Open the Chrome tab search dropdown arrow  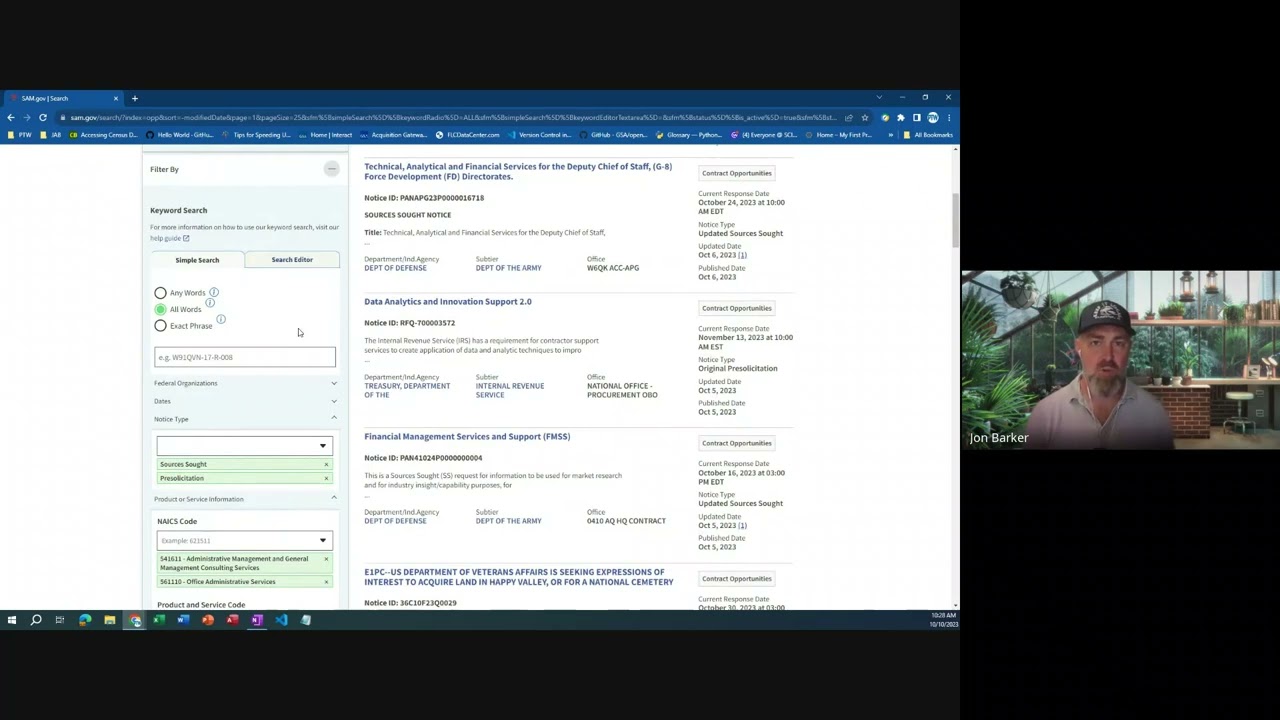pos(879,98)
